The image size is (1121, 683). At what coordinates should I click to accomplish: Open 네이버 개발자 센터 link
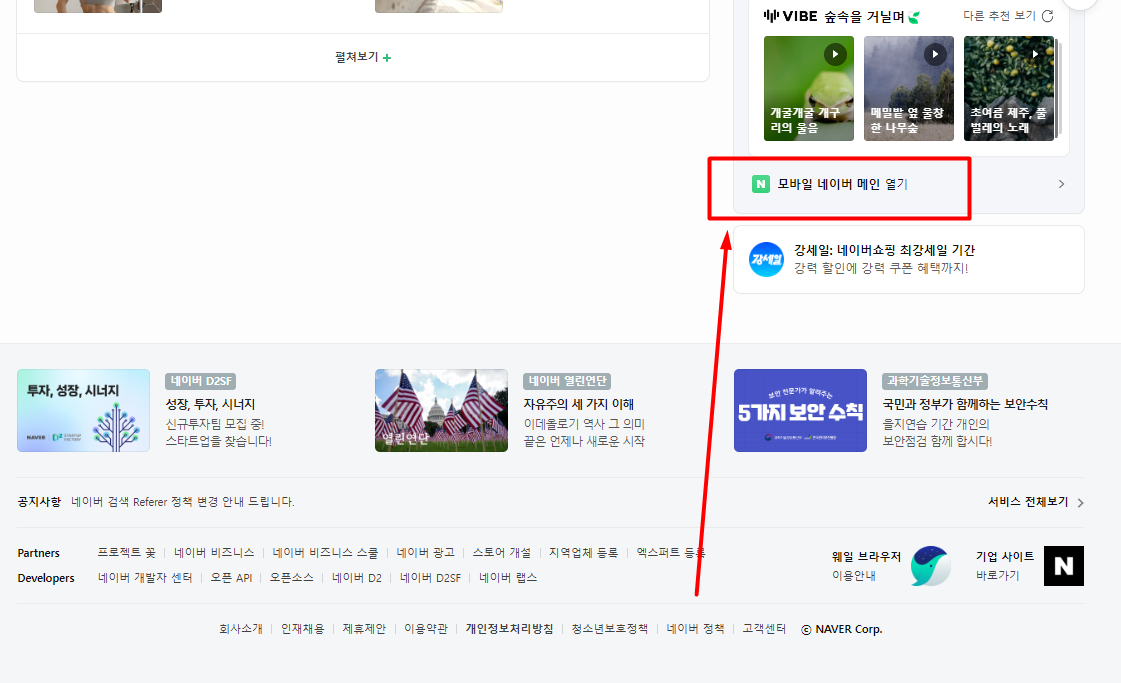[145, 578]
